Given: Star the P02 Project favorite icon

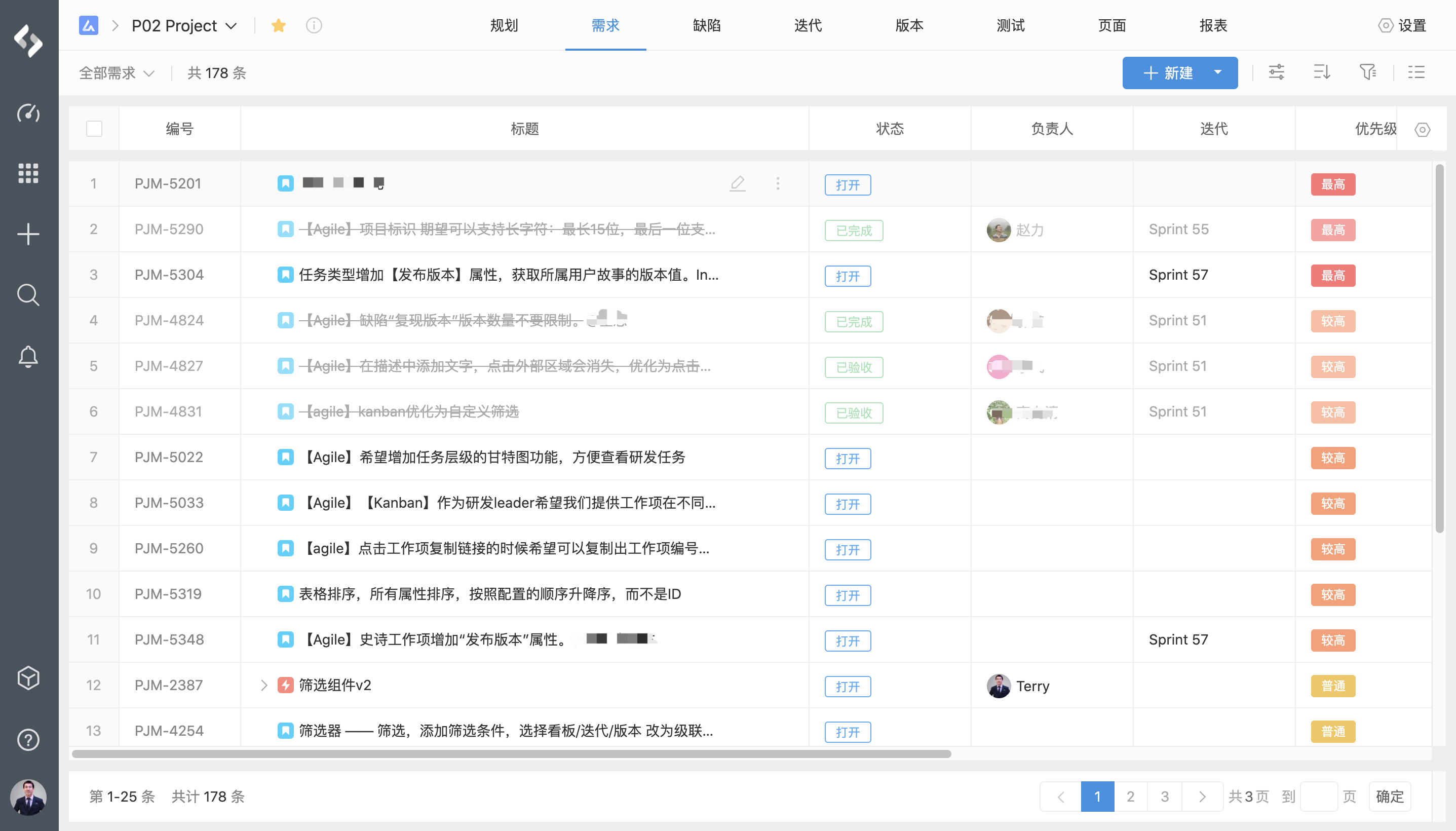Looking at the screenshot, I should pos(279,26).
